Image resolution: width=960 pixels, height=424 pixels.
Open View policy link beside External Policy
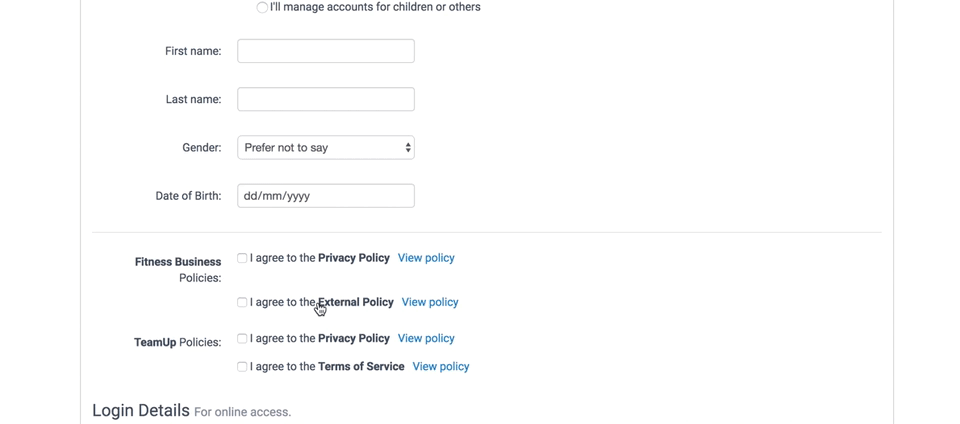coord(430,302)
